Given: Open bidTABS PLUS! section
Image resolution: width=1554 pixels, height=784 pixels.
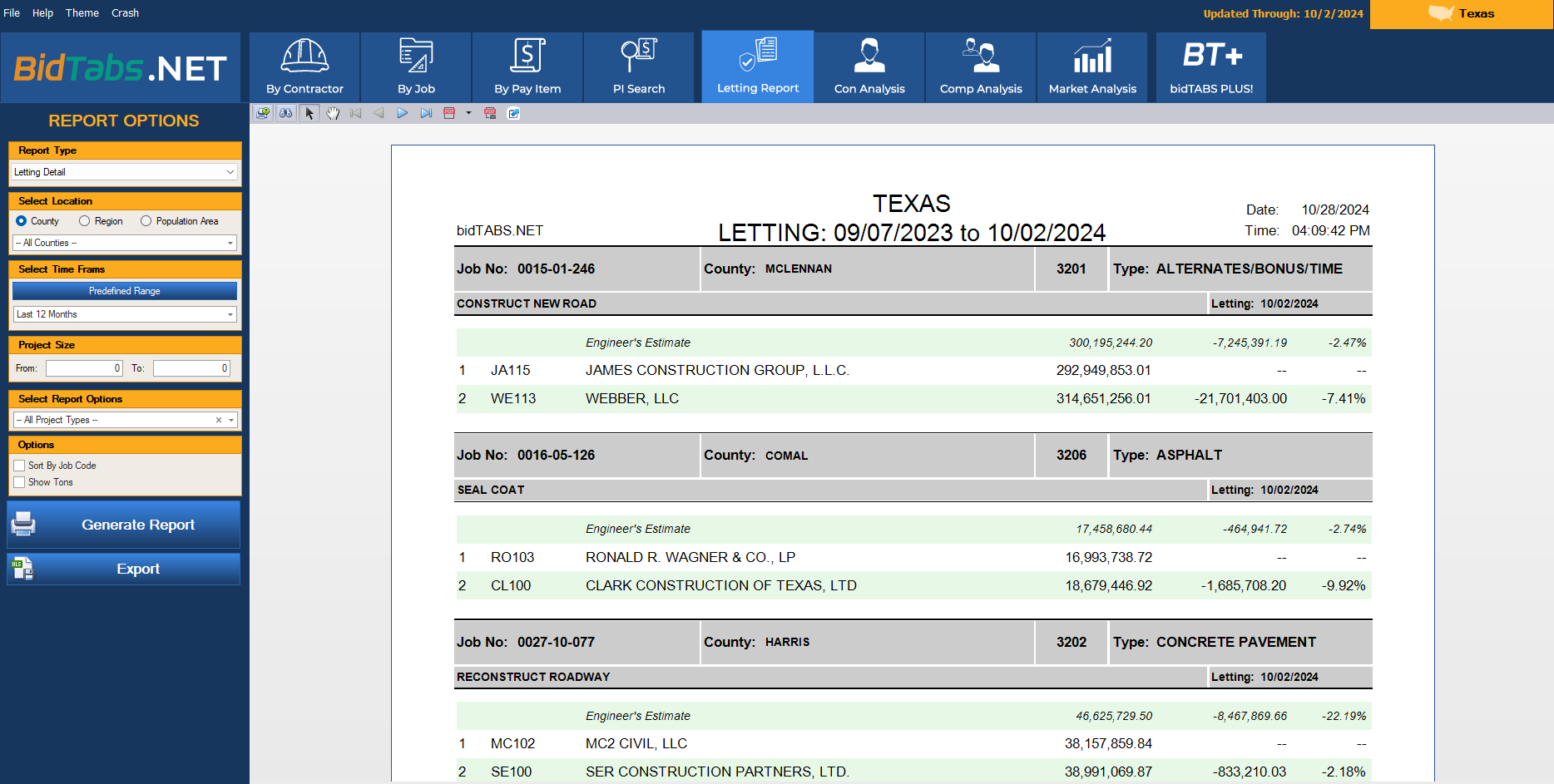Looking at the screenshot, I should (x=1211, y=67).
